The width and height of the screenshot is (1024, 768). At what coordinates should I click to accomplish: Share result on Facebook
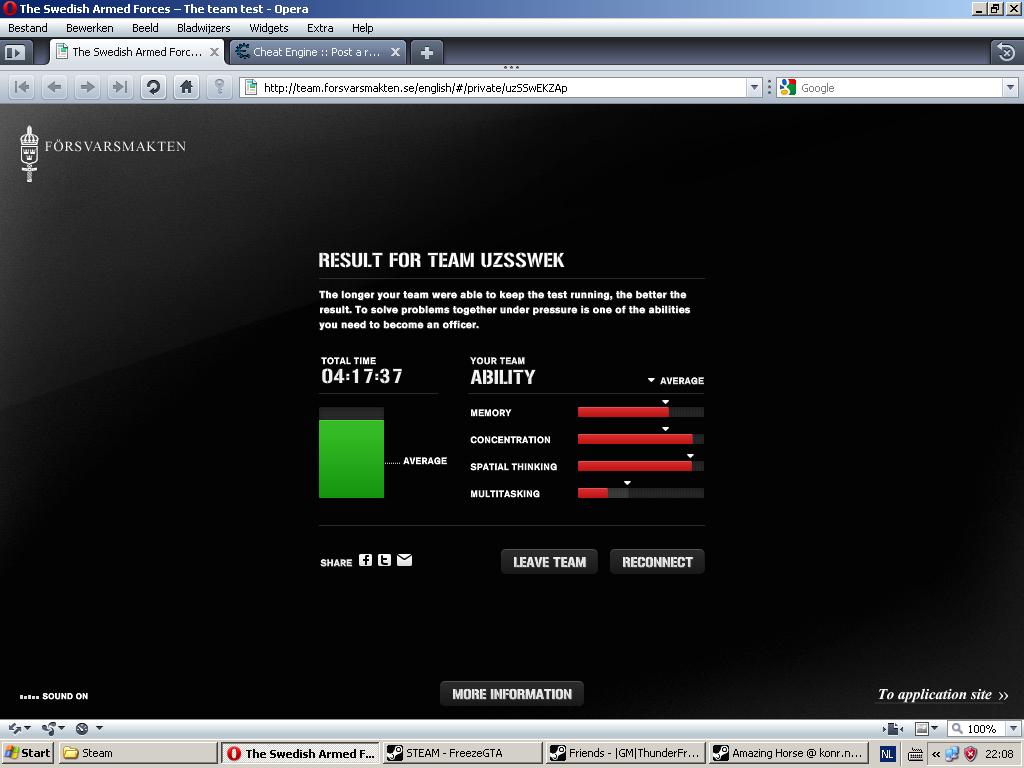pyautogui.click(x=366, y=560)
